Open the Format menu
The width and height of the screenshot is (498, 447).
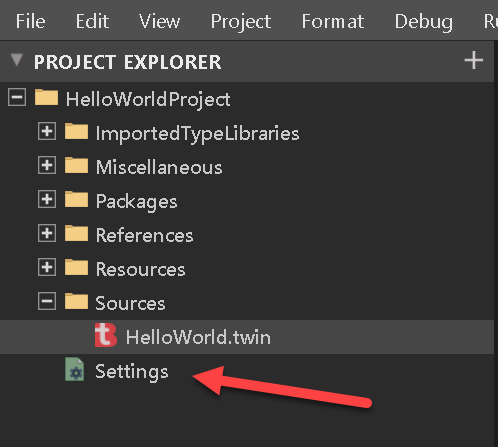(333, 22)
